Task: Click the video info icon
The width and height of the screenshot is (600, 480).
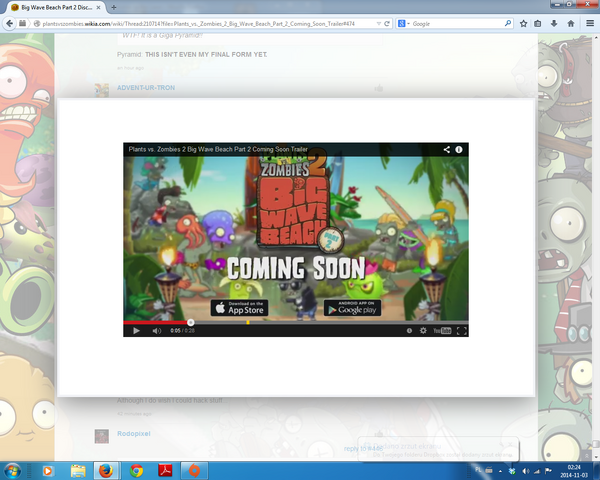Action: tap(459, 149)
